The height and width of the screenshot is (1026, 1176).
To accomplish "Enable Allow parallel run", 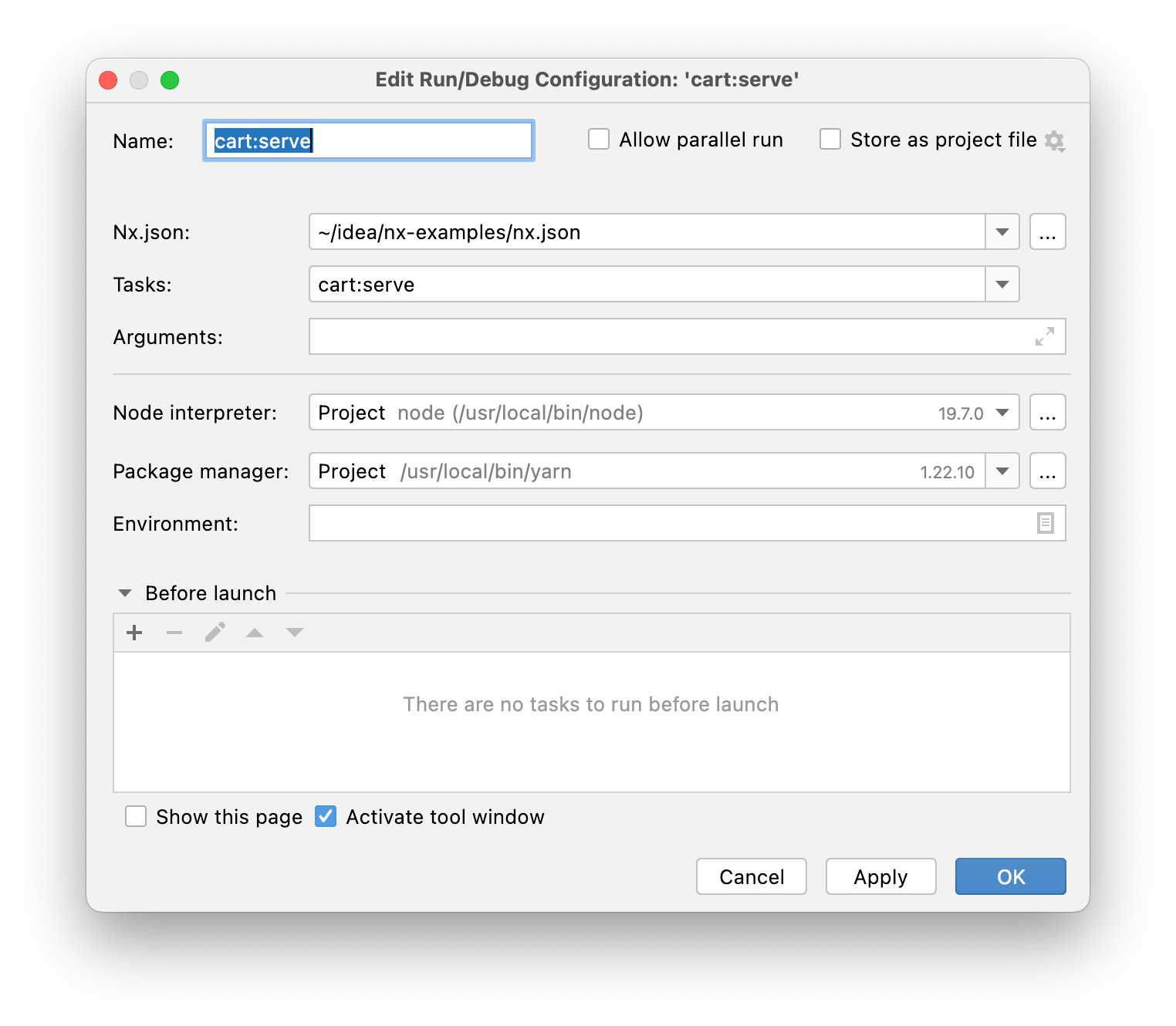I will click(599, 139).
